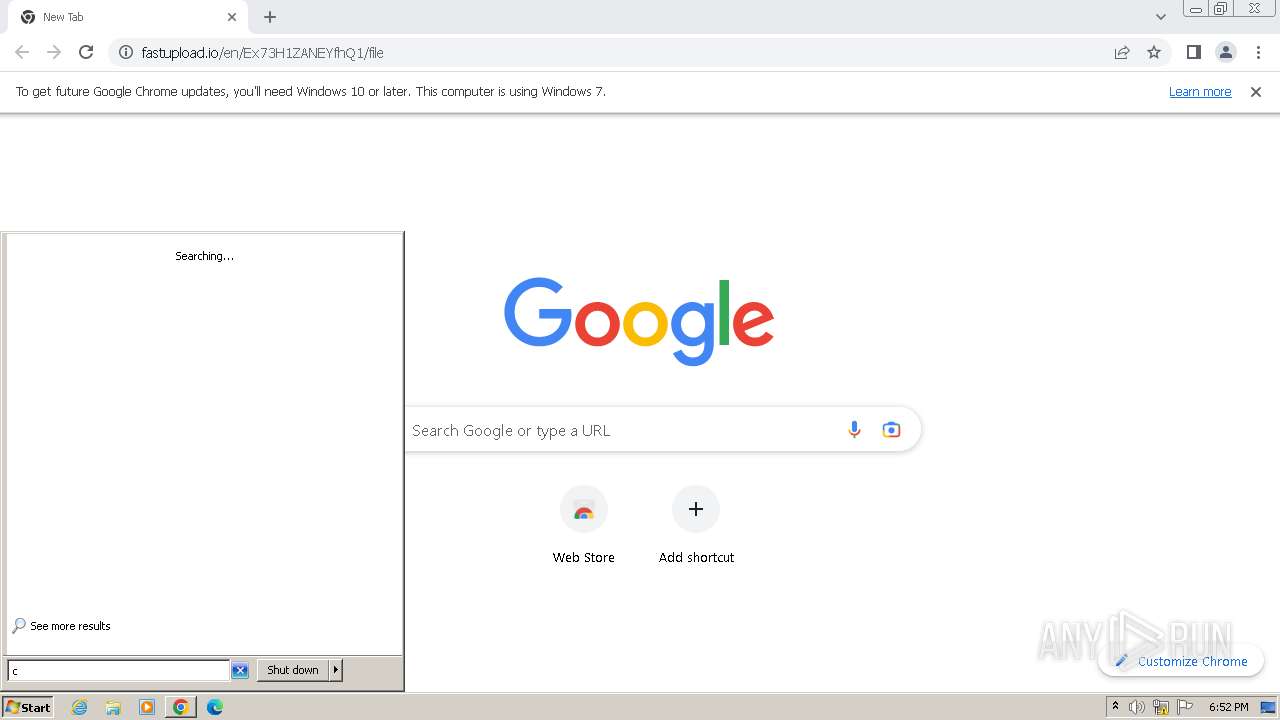Close the New Tab tab
The image size is (1280, 720).
click(x=232, y=17)
